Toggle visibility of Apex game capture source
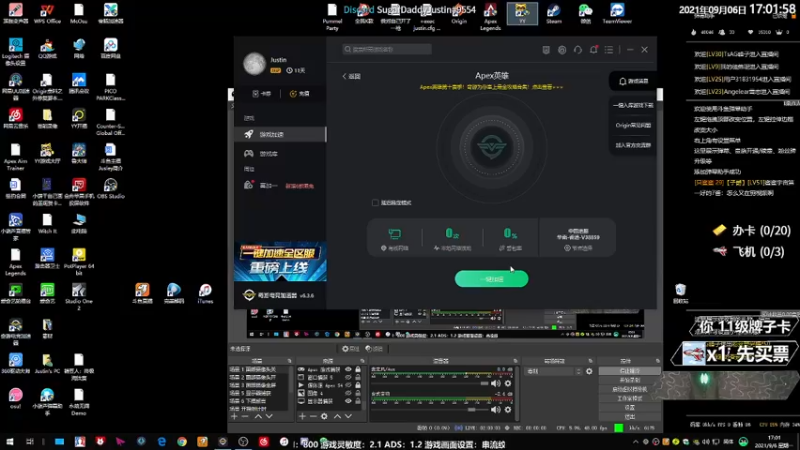 (x=348, y=369)
